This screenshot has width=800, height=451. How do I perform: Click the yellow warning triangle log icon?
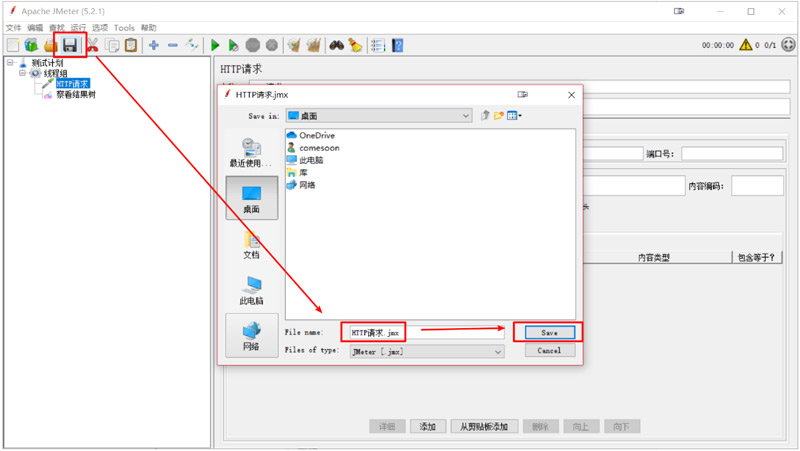pos(745,45)
